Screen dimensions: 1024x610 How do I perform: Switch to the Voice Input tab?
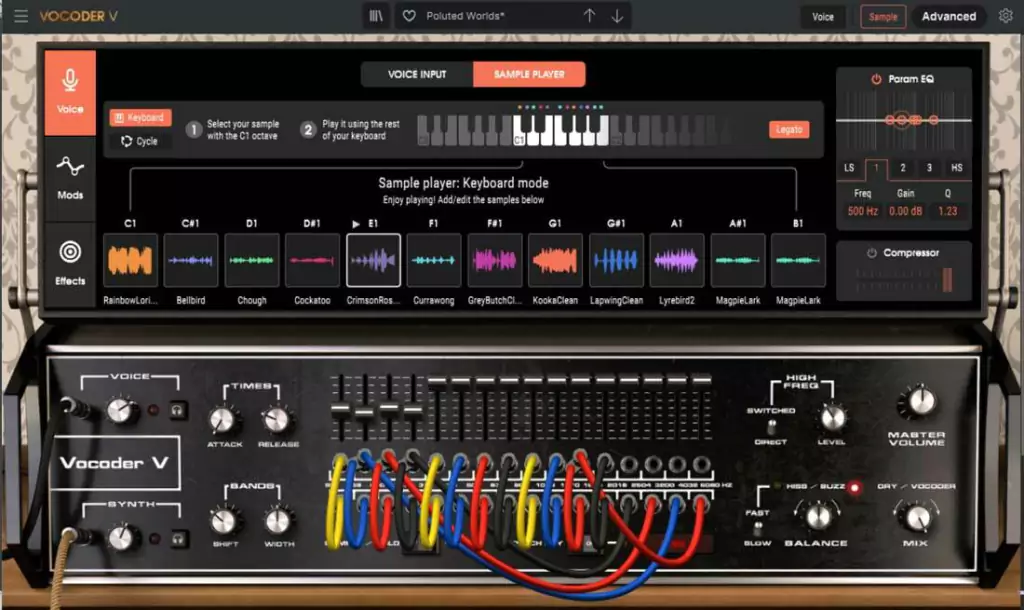[x=417, y=74]
